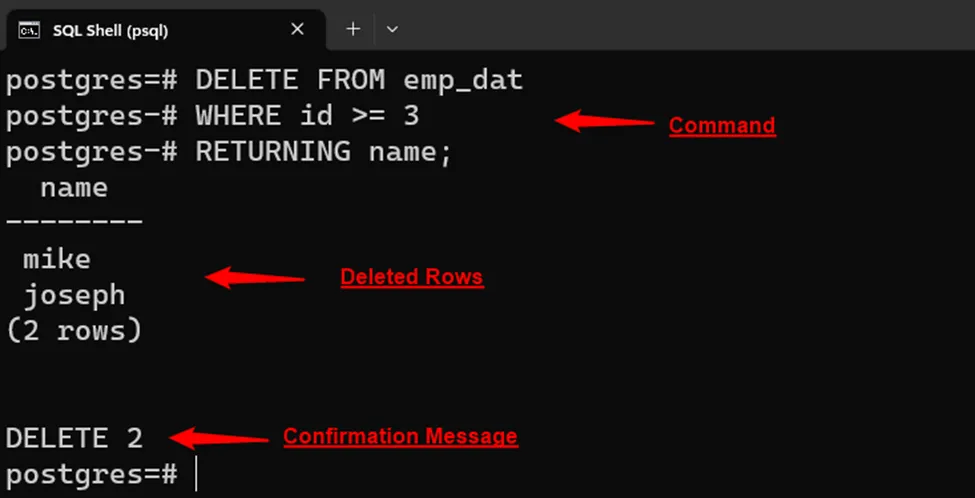Click the mike result row

[57, 259]
